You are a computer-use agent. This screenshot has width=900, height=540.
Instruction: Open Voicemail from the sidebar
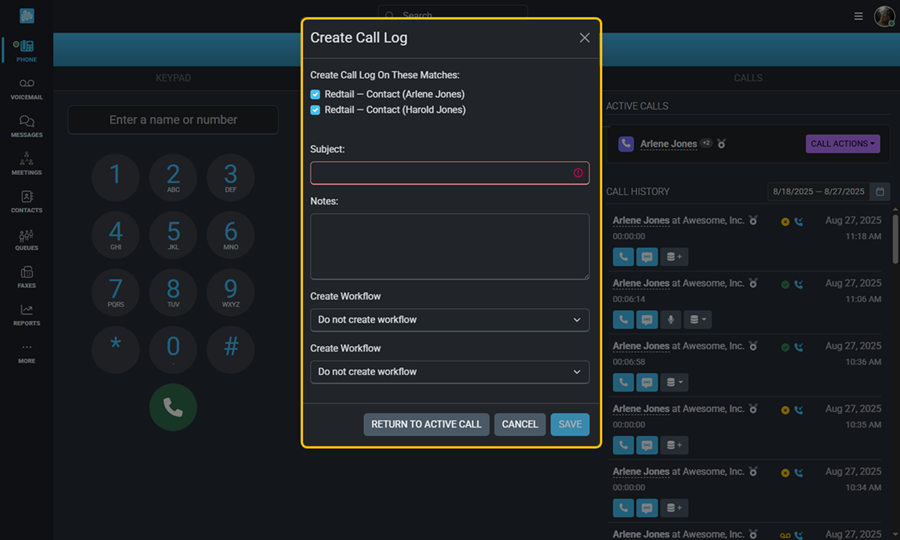pos(26,88)
